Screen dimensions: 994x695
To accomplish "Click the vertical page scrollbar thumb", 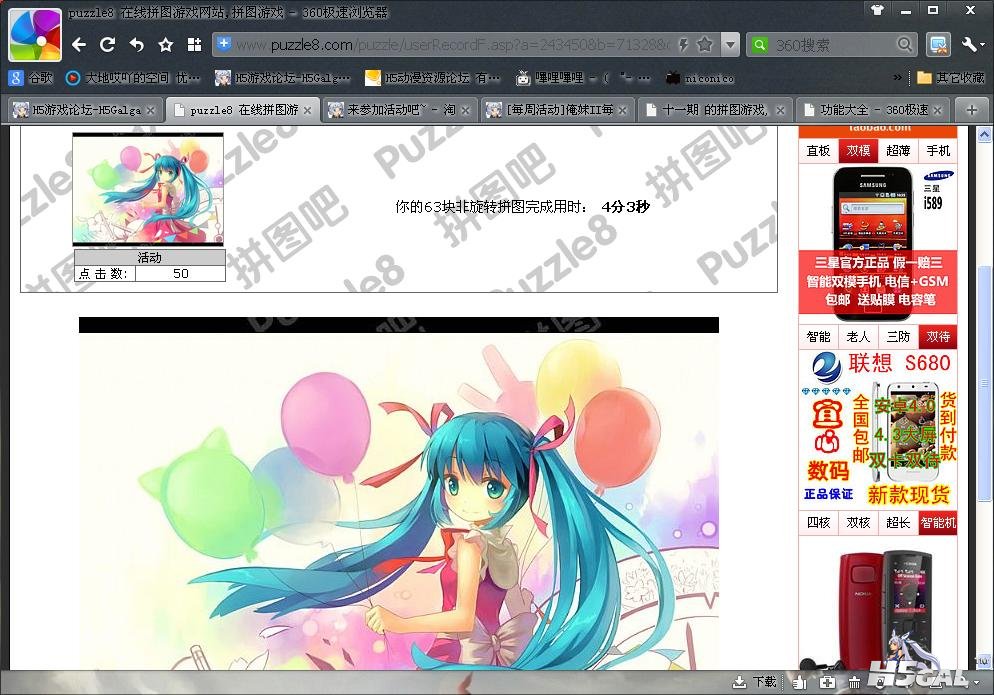I will [984, 384].
